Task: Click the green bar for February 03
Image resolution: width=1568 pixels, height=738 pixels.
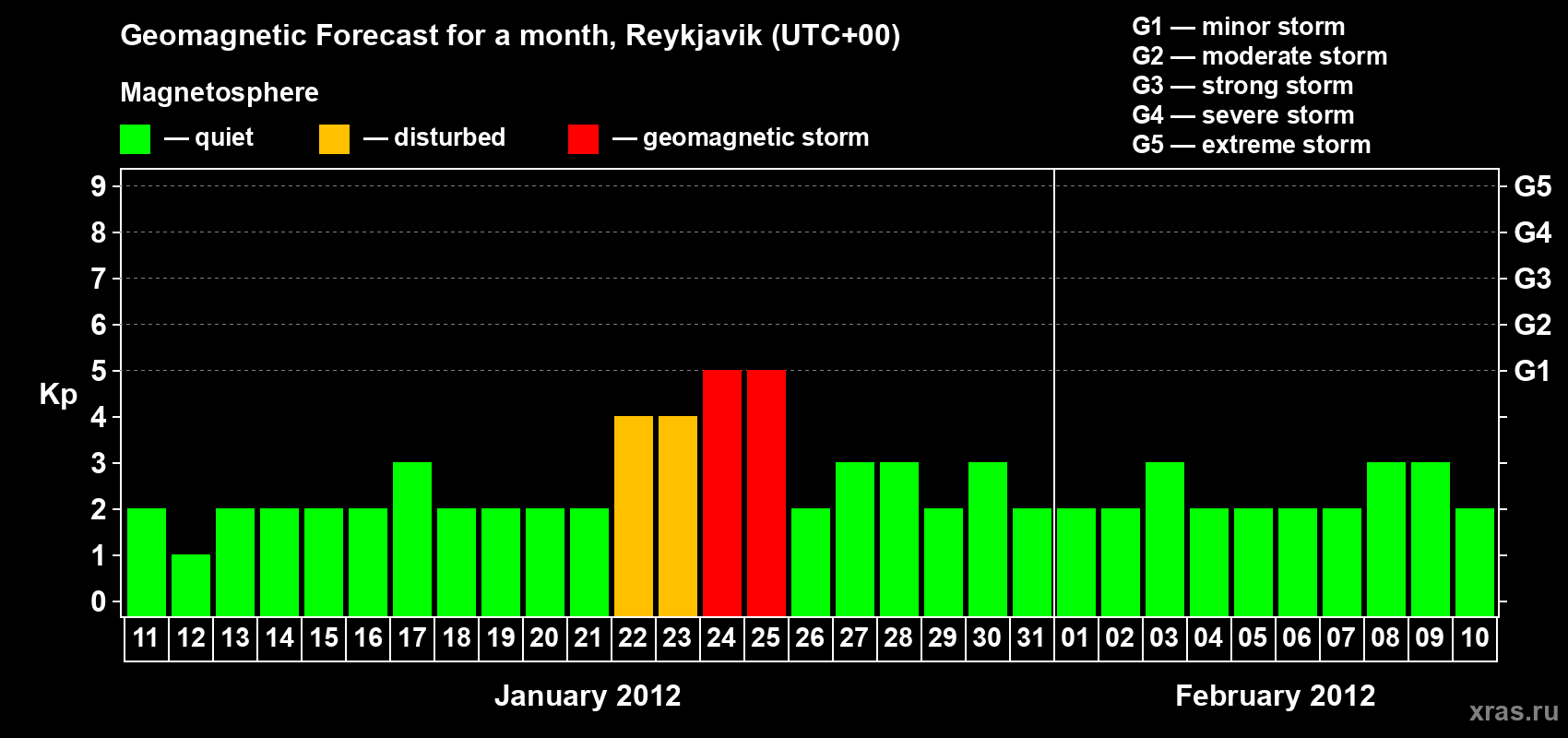Action: 1165,539
